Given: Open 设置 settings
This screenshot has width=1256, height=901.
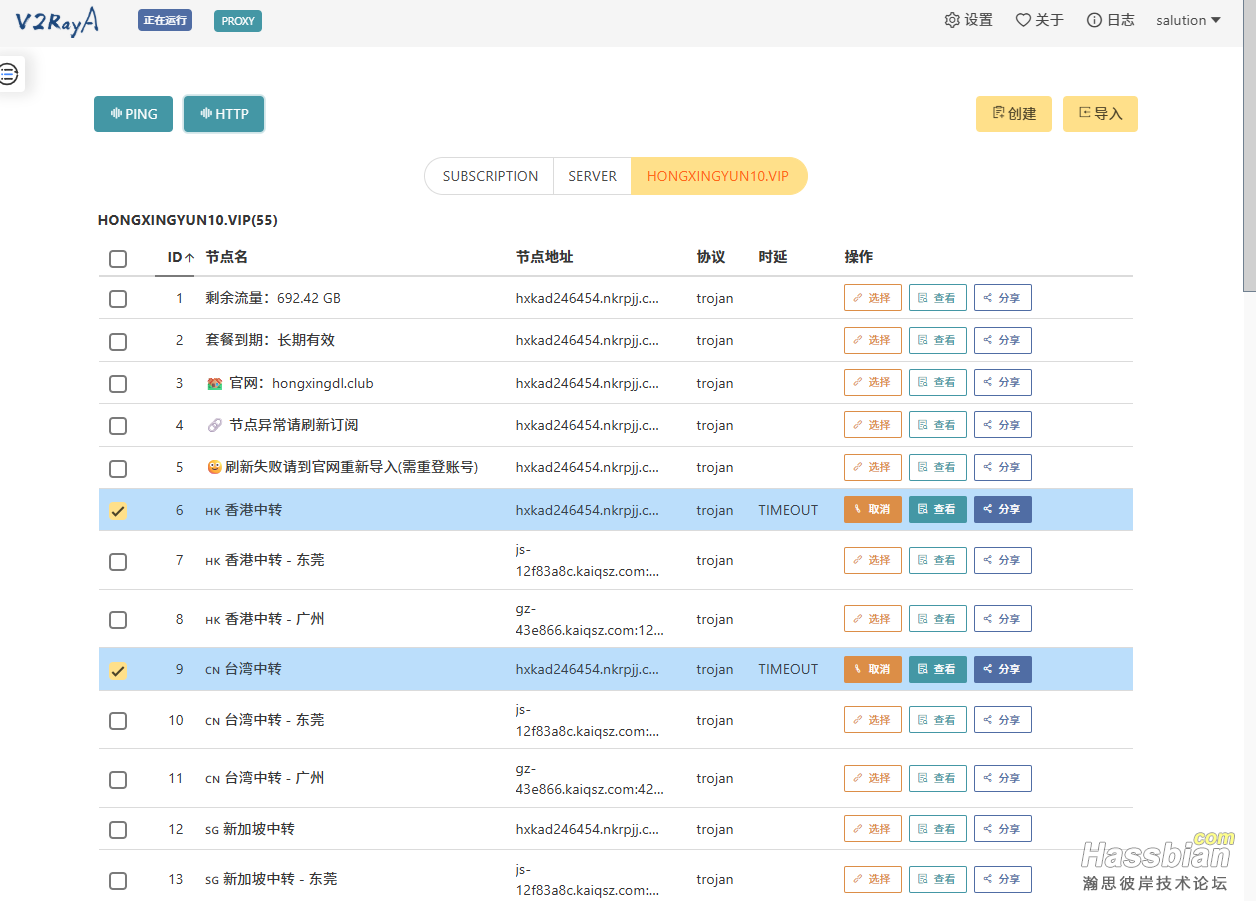Looking at the screenshot, I should pos(968,20).
